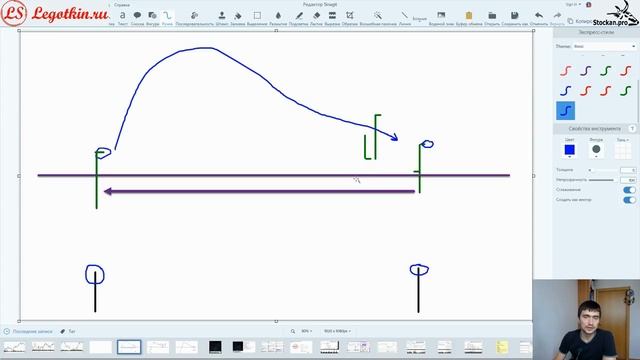The image size is (640, 360).
Task: Click the Clipboard toolbar icon
Action: click(469, 18)
